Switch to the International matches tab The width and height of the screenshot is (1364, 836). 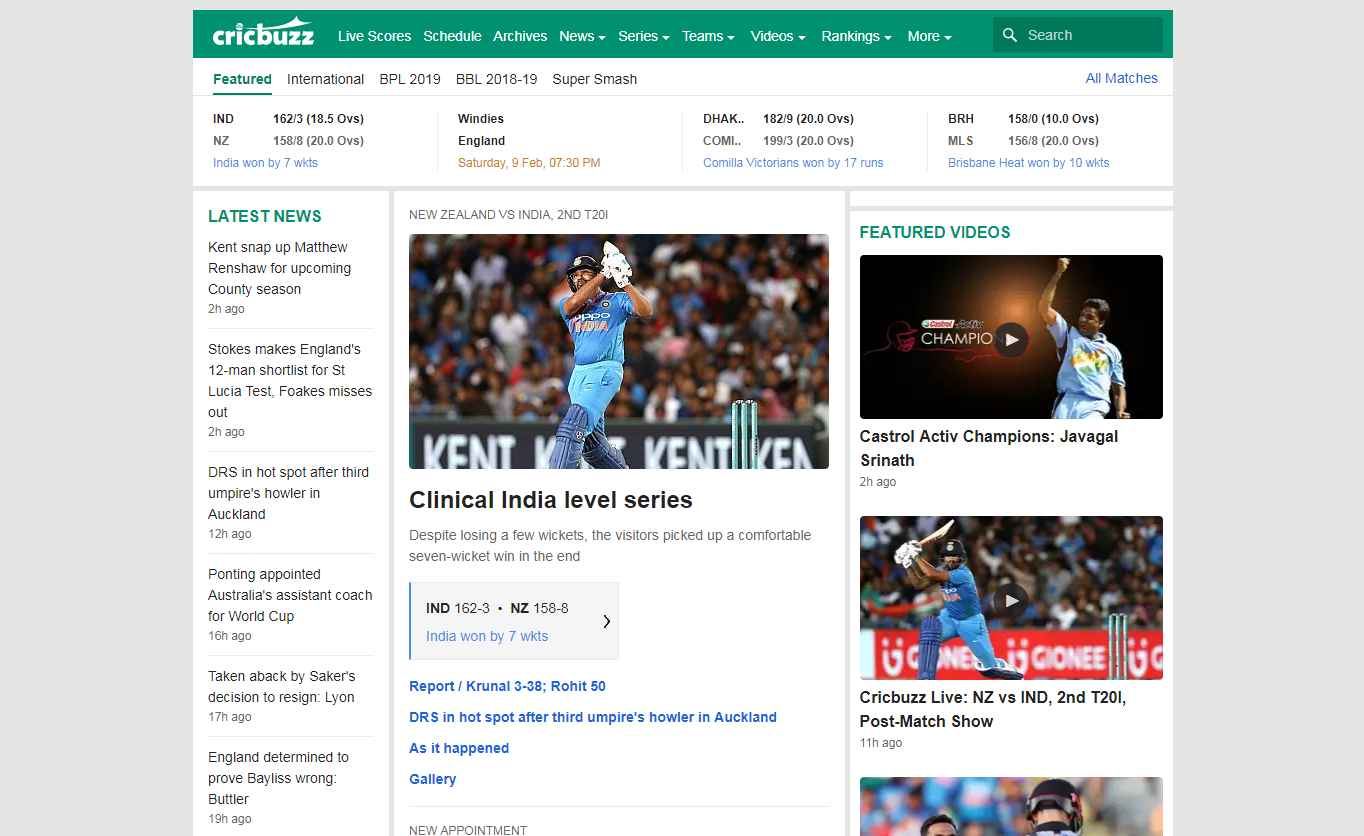(x=325, y=79)
